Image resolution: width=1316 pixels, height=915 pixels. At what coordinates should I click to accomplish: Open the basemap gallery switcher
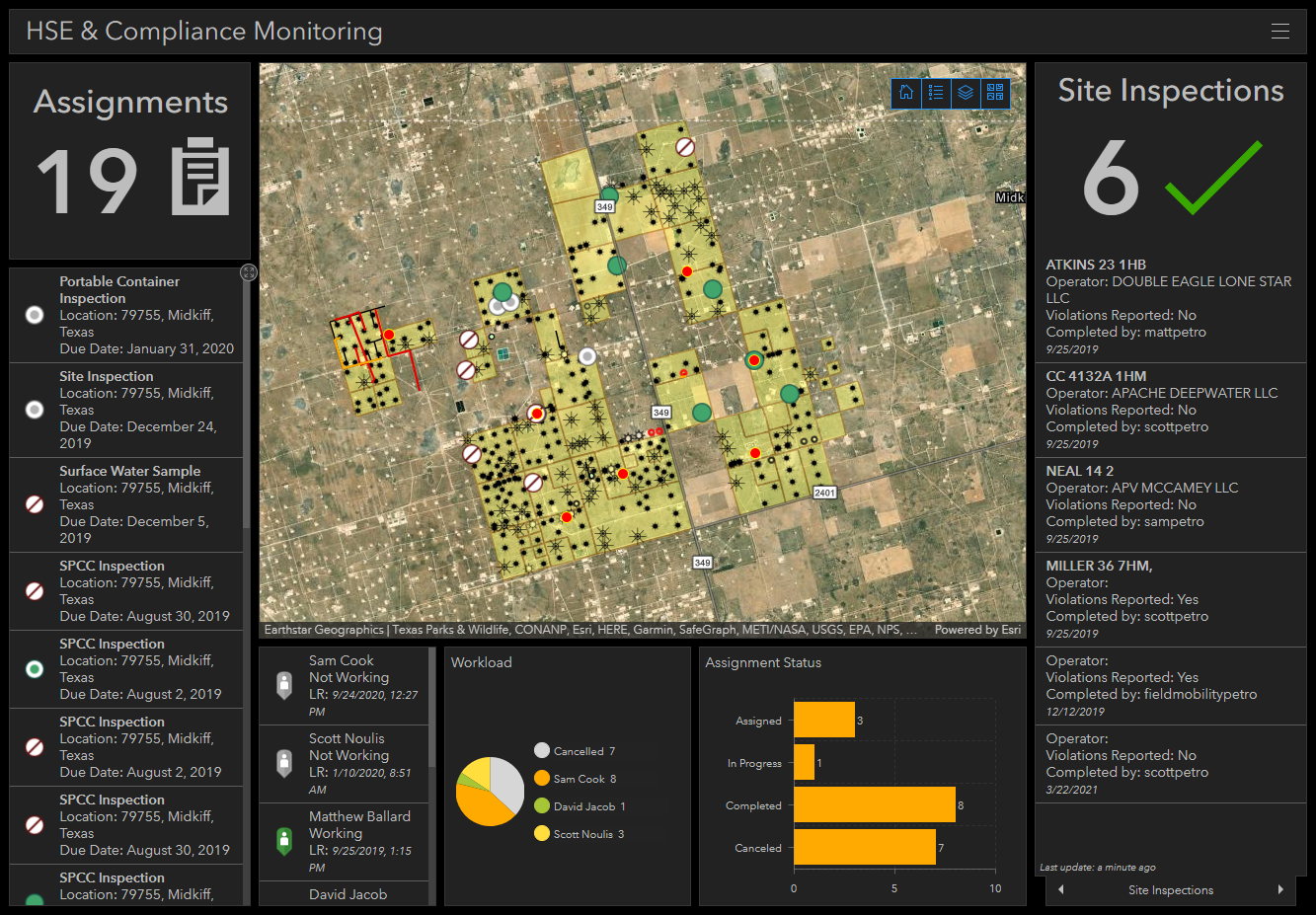(995, 93)
